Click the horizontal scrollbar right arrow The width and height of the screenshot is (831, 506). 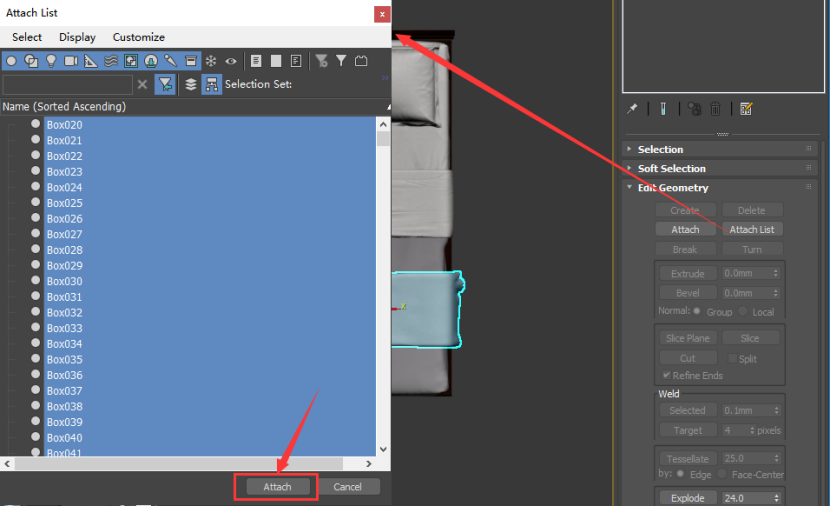368,464
